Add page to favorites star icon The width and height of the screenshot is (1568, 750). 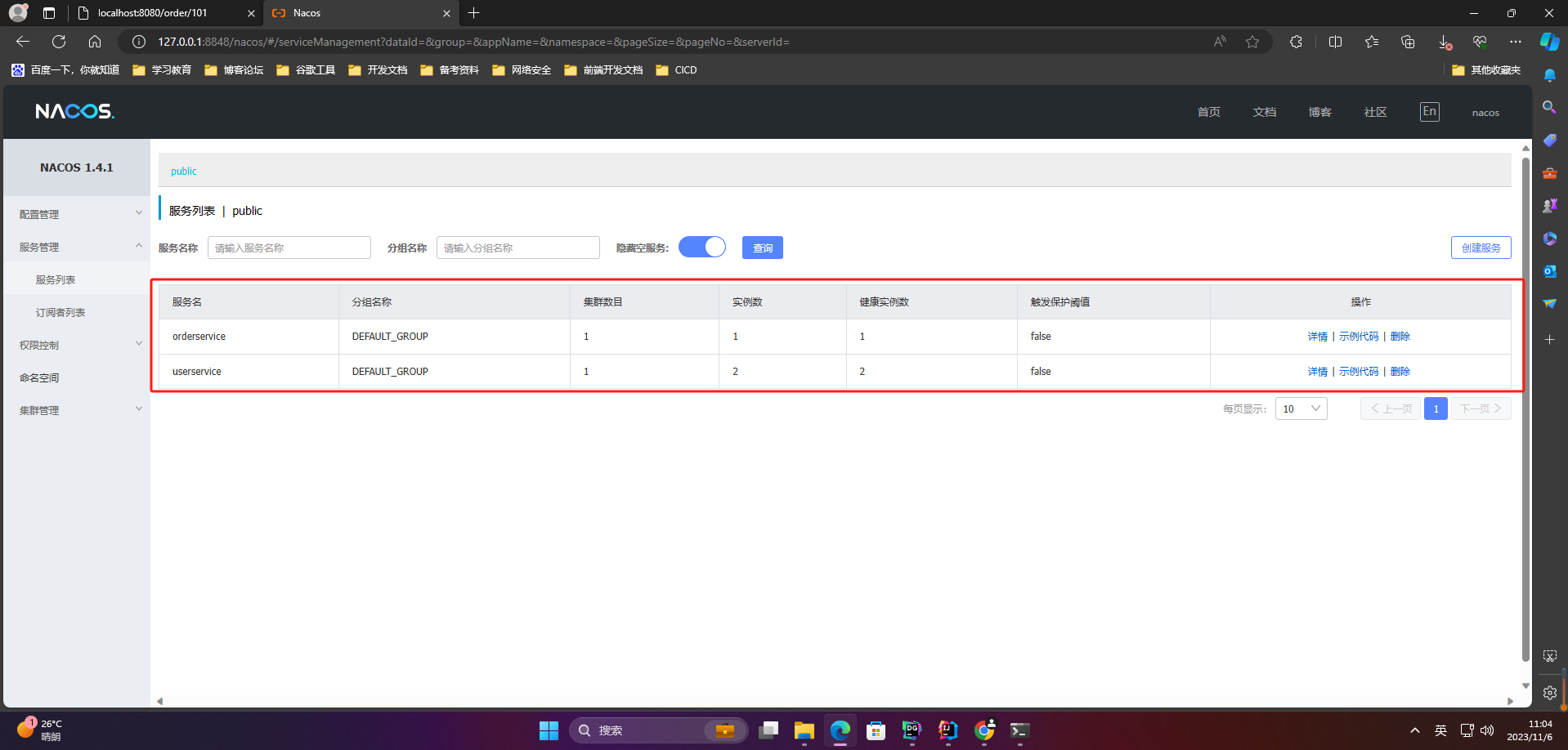click(1252, 42)
